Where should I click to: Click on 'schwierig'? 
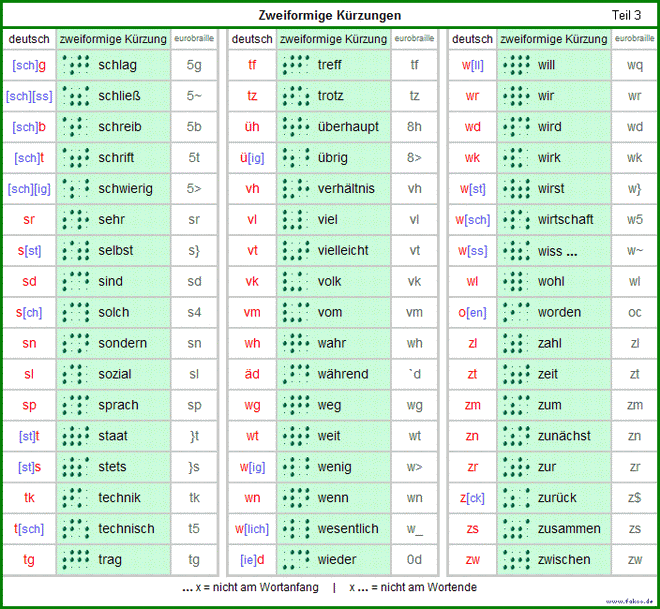point(125,189)
